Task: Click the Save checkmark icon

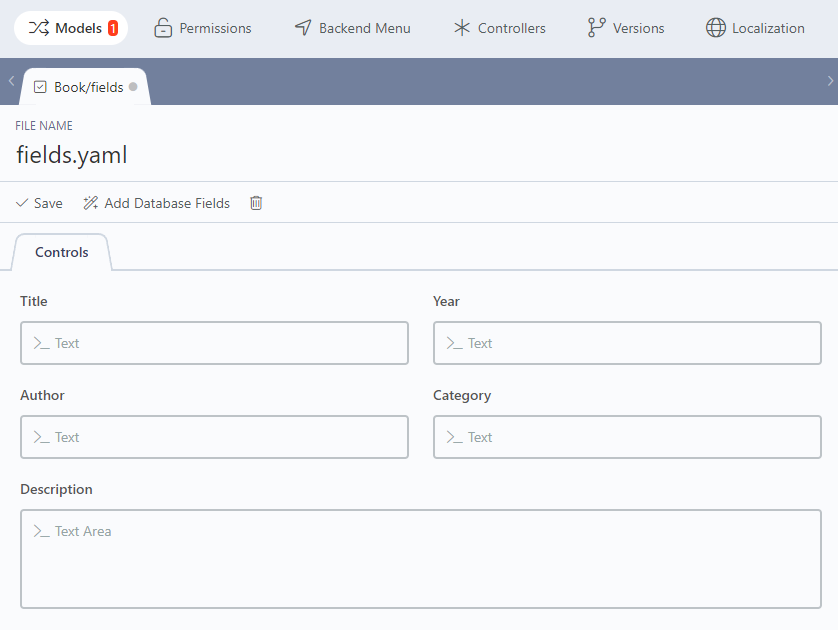Action: coord(22,203)
